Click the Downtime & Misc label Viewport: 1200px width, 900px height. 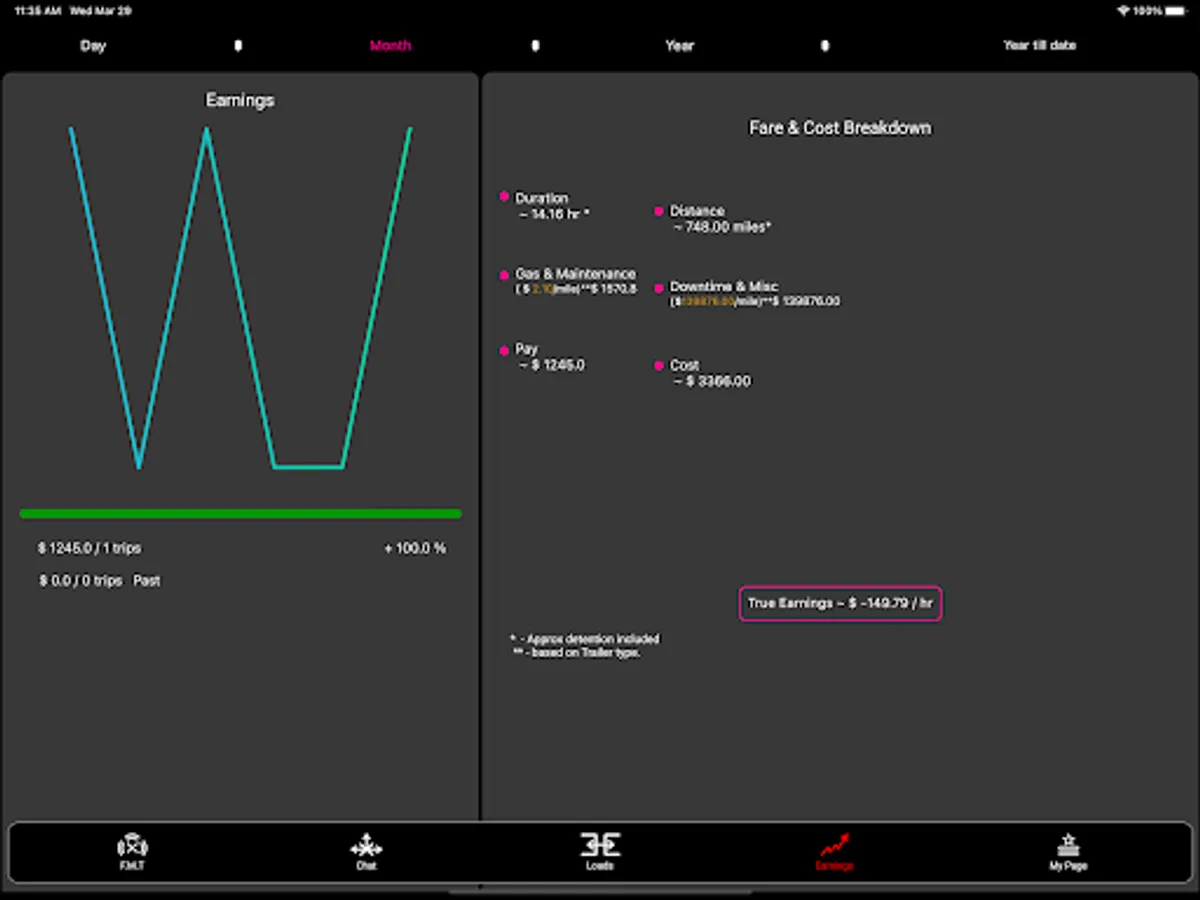pos(724,286)
